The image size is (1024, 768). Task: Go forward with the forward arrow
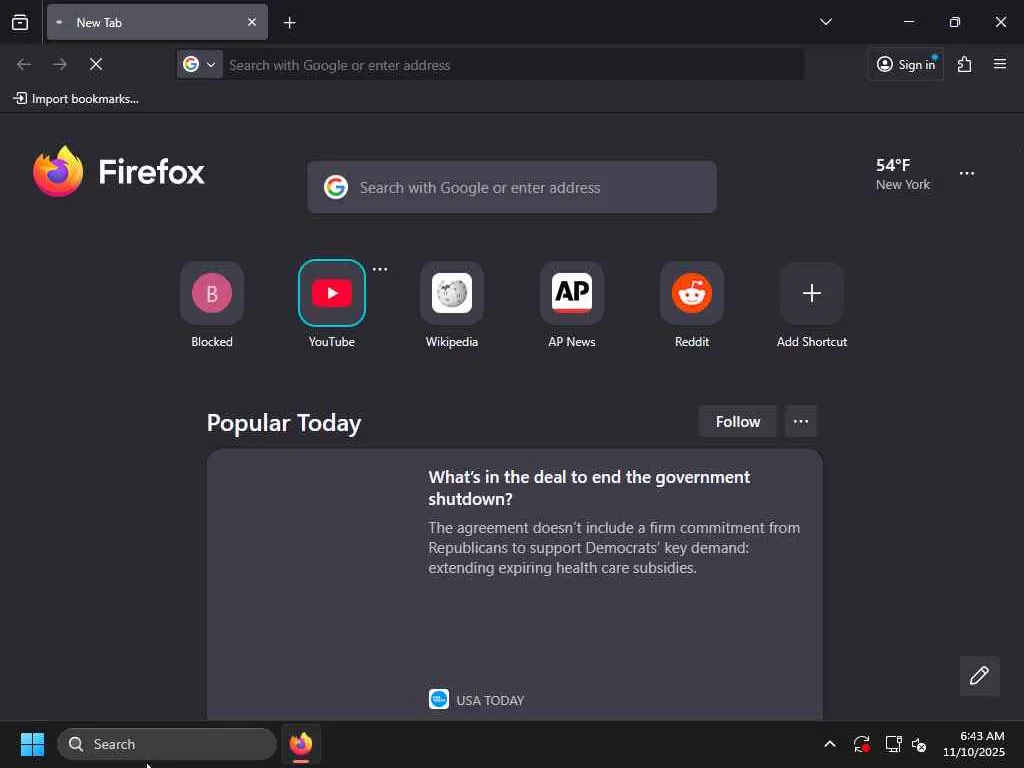(x=59, y=64)
